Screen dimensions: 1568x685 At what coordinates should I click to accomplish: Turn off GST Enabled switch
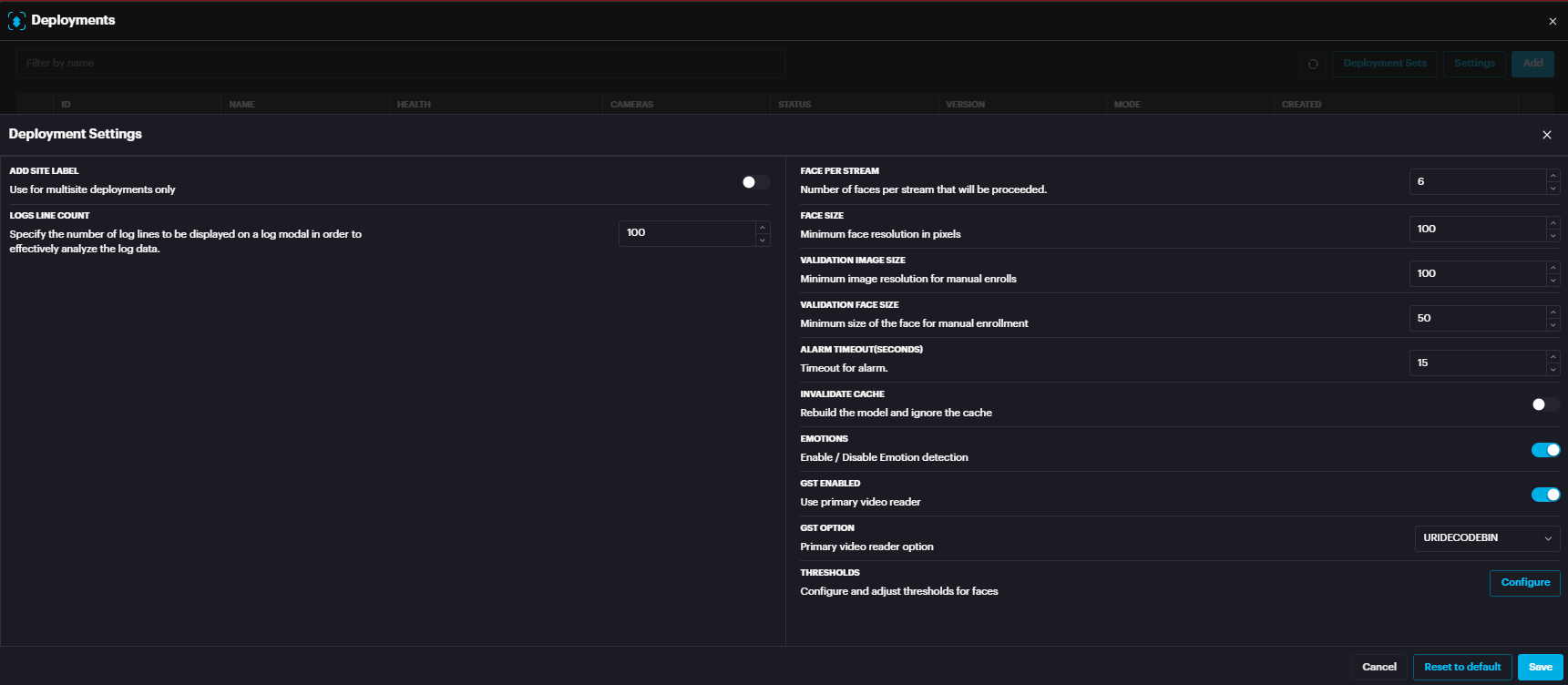coord(1545,495)
